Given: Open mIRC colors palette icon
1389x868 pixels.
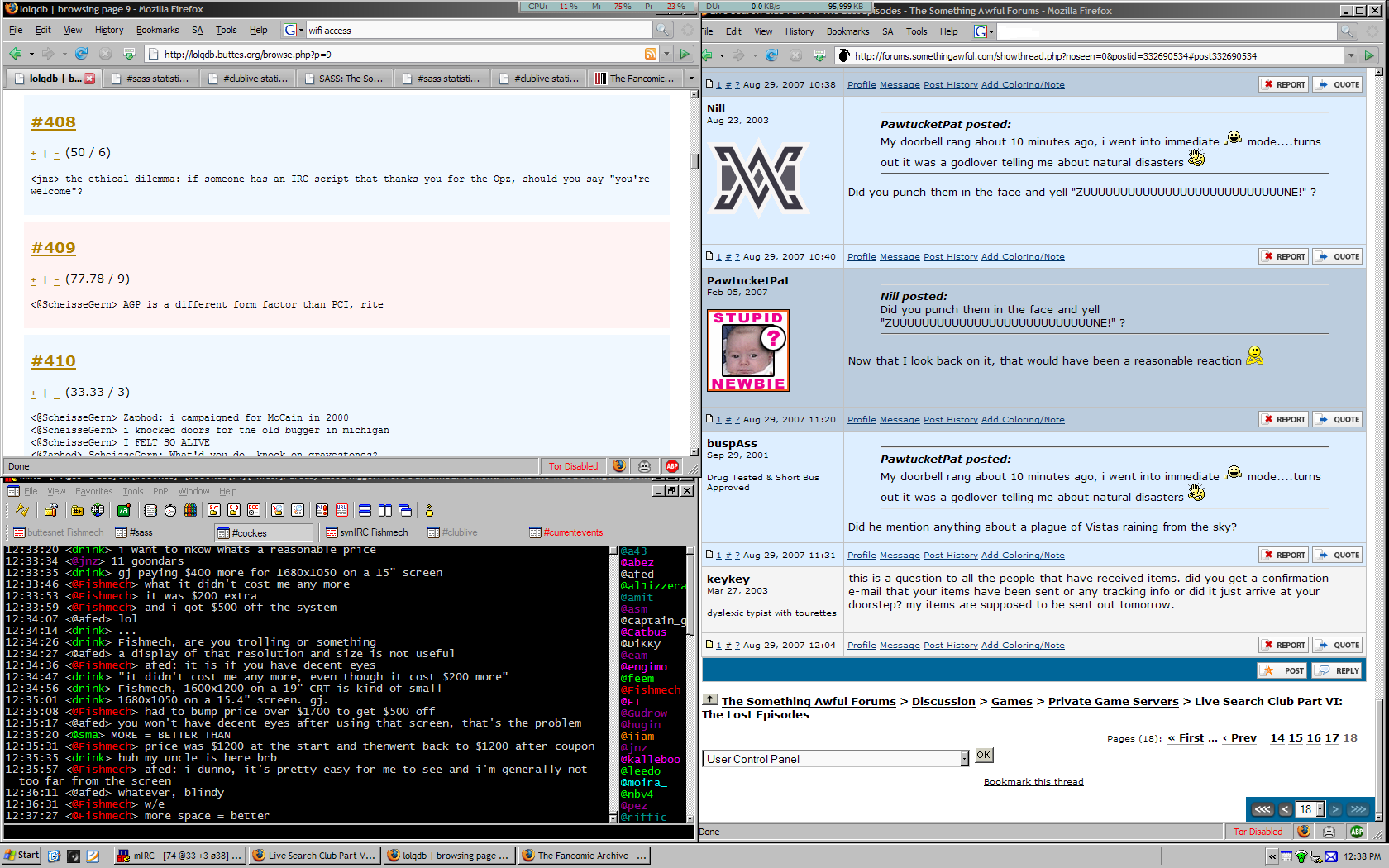Looking at the screenshot, I should click(190, 511).
